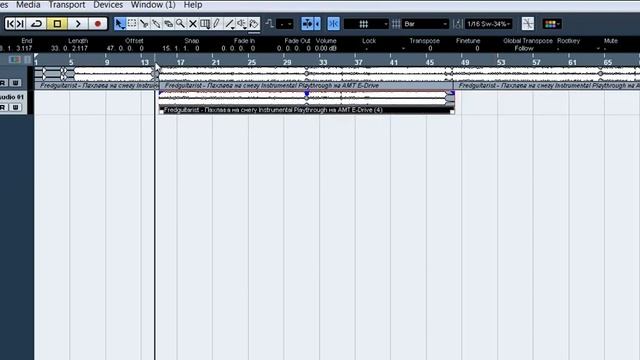The image size is (640, 360).
Task: Select the Line tool
Action: pos(230,24)
